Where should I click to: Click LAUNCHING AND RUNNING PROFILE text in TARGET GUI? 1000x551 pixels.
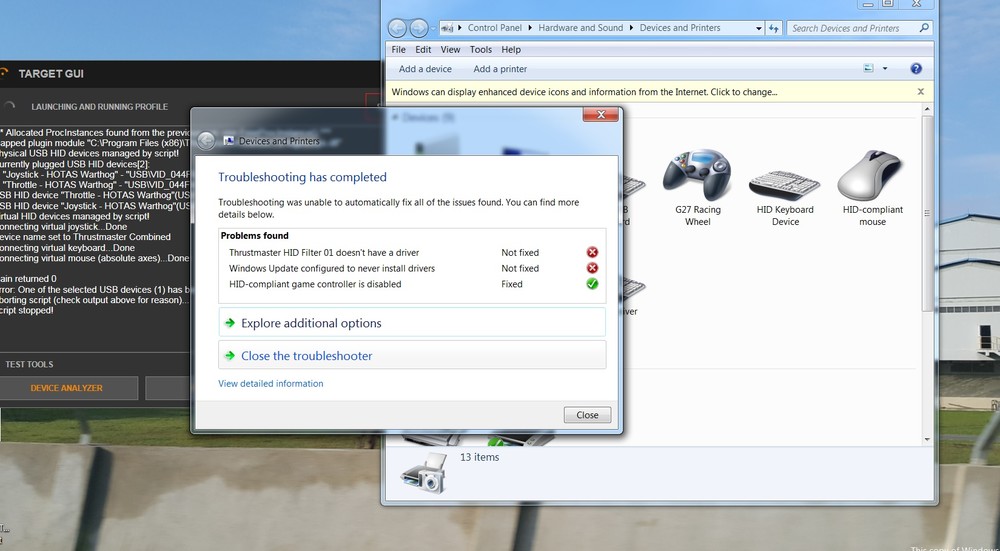click(x=99, y=107)
